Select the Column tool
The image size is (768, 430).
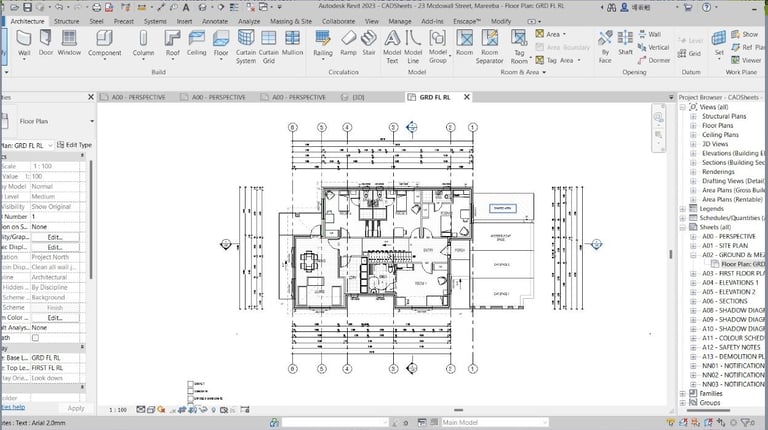click(x=143, y=44)
